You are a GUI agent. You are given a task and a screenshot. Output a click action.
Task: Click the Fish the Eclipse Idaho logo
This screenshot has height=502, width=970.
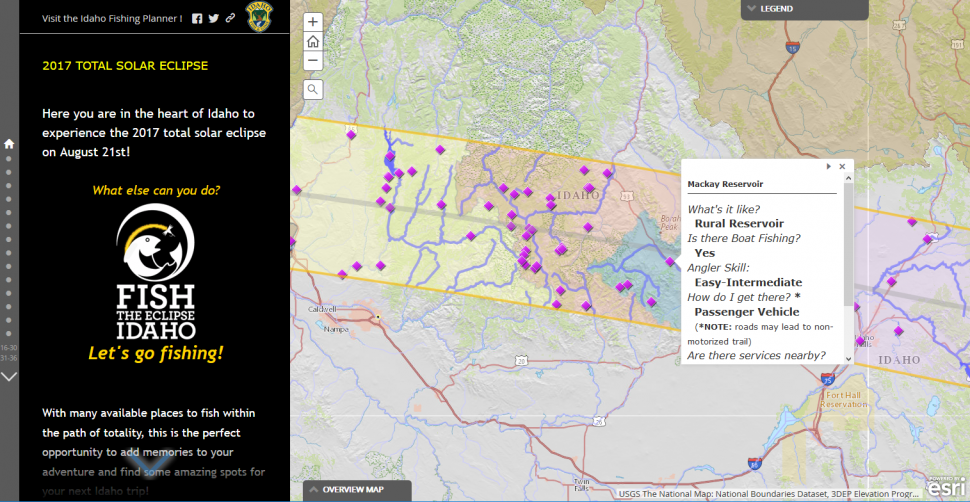tap(155, 273)
